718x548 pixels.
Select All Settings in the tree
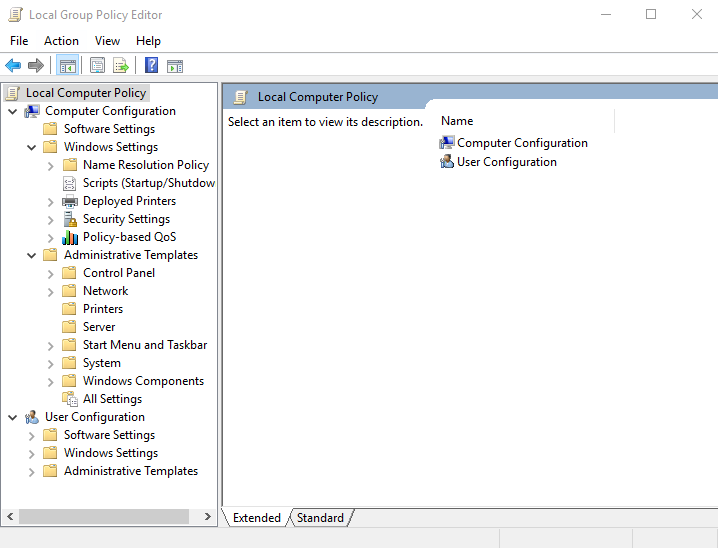(112, 399)
